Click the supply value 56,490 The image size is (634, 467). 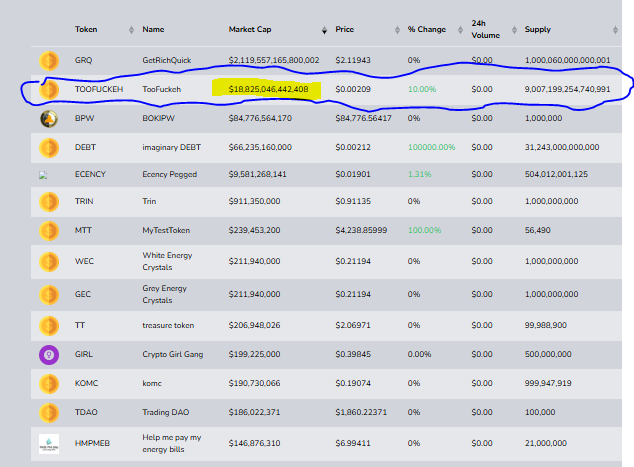pyautogui.click(x=538, y=230)
